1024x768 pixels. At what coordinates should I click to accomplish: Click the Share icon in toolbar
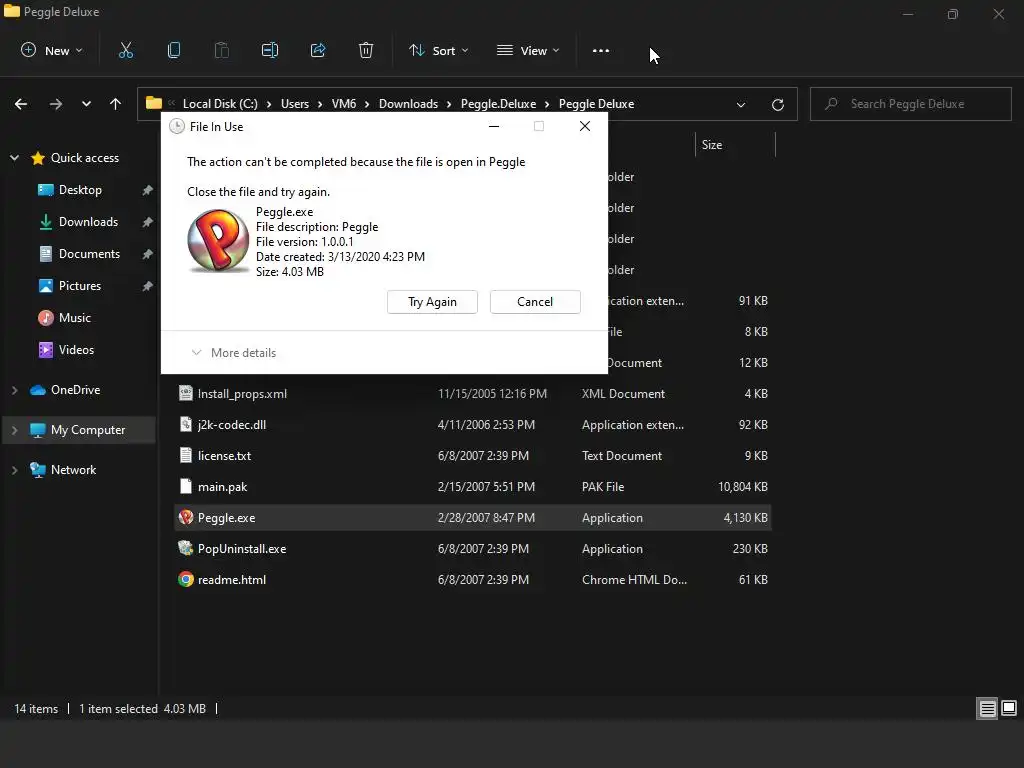point(318,50)
